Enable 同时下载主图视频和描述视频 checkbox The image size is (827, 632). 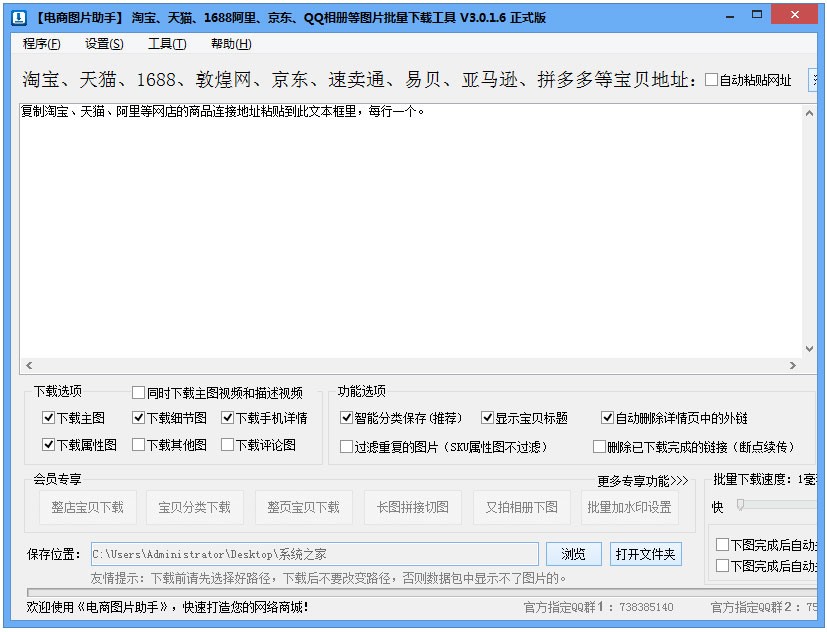[x=138, y=392]
